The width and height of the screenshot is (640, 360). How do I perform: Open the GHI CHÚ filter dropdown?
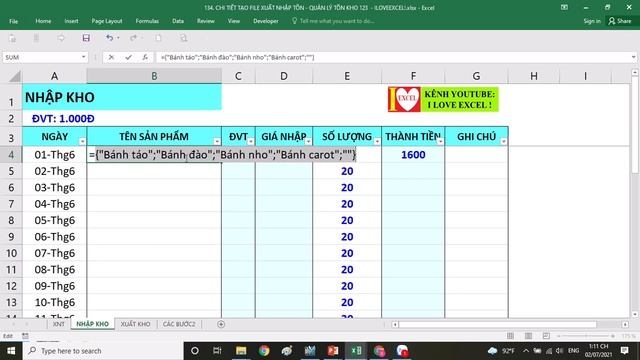click(503, 141)
